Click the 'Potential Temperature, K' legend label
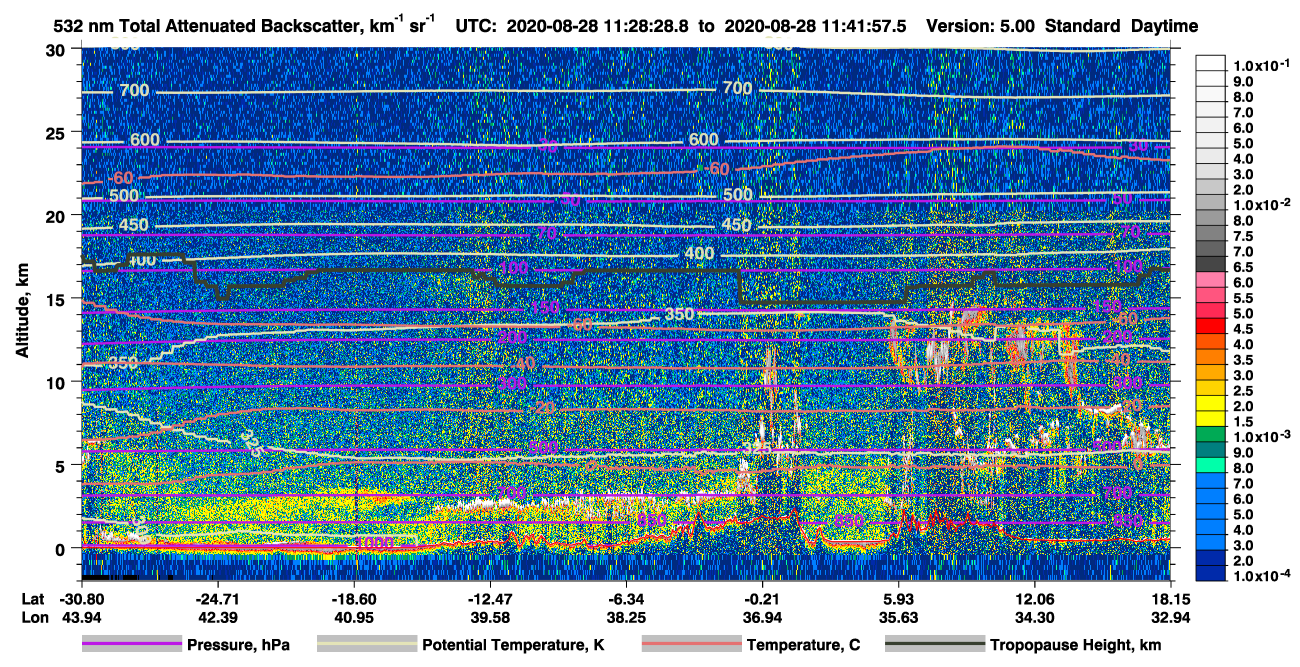 [x=513, y=646]
